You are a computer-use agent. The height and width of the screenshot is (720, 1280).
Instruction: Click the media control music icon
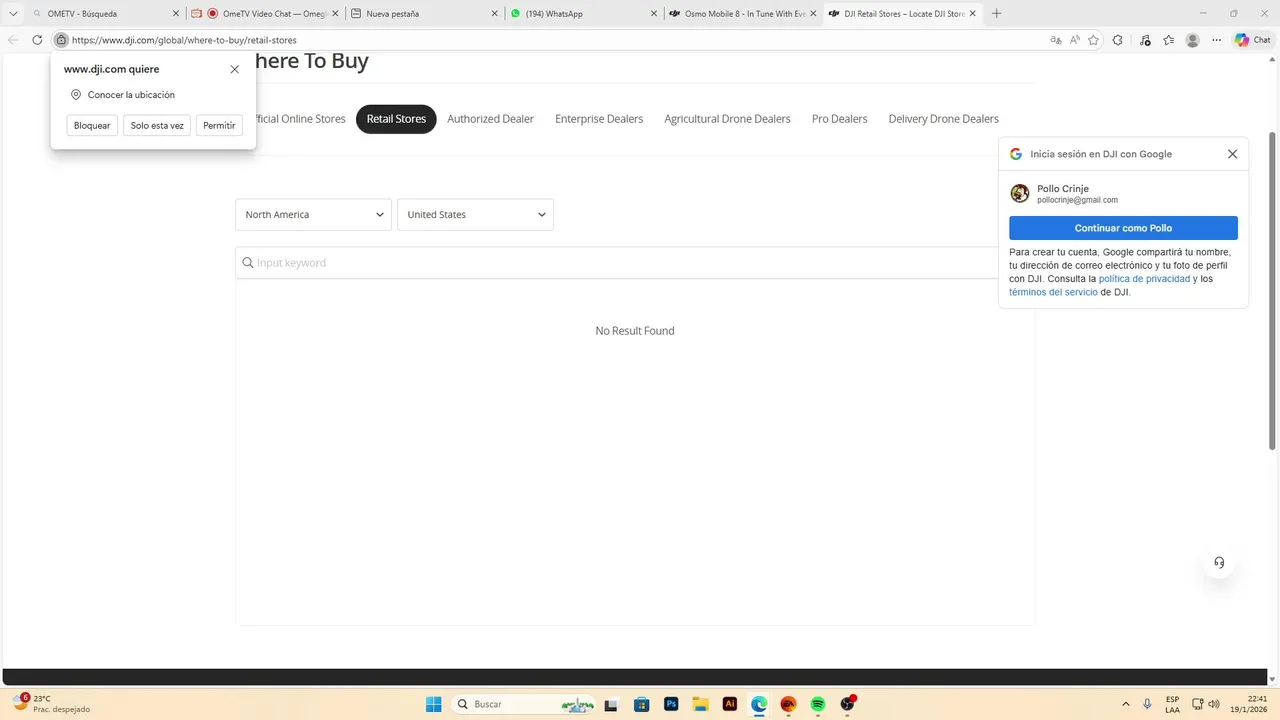[x=1145, y=40]
